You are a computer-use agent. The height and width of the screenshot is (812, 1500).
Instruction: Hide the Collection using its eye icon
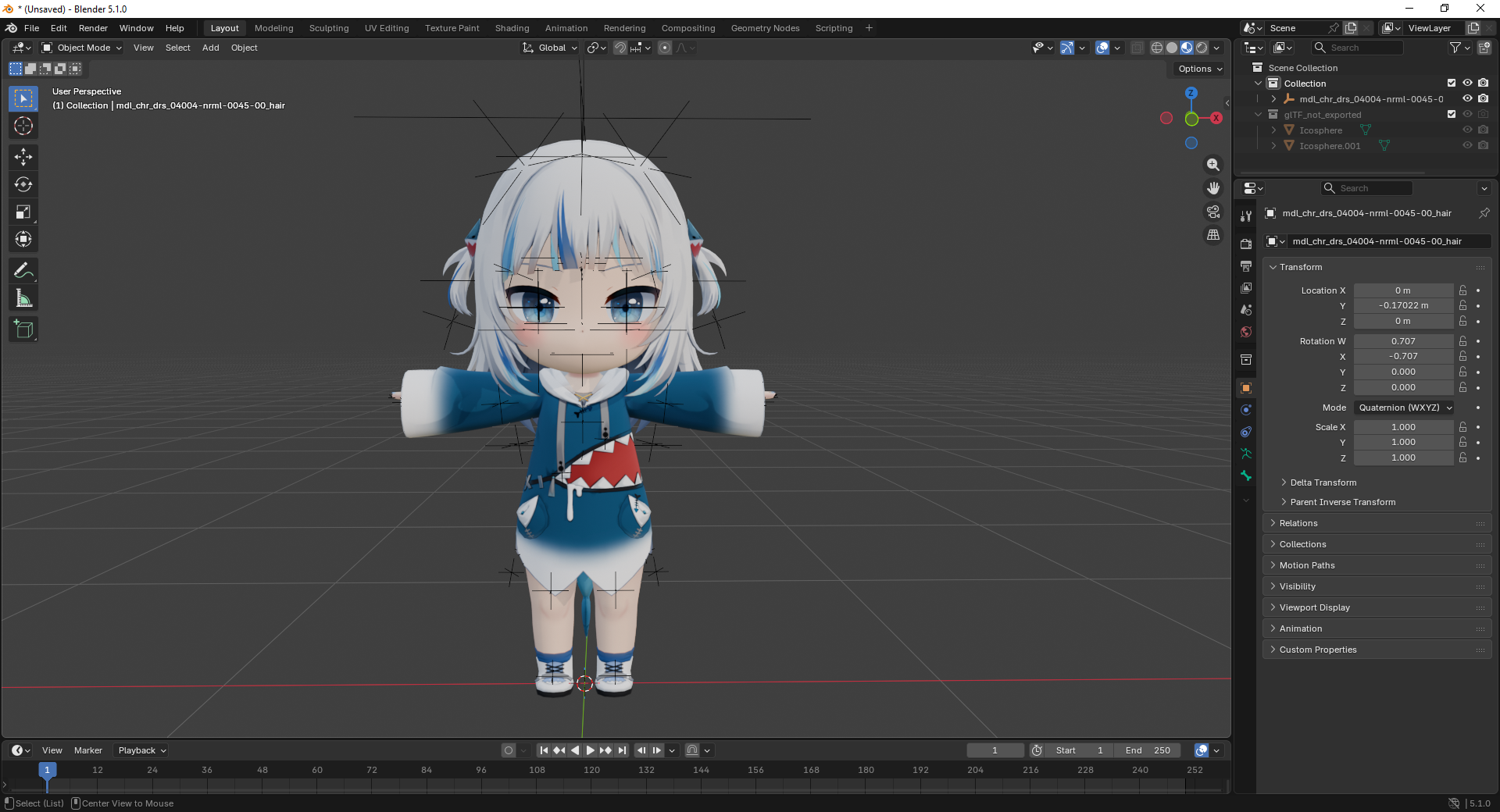pos(1467,84)
